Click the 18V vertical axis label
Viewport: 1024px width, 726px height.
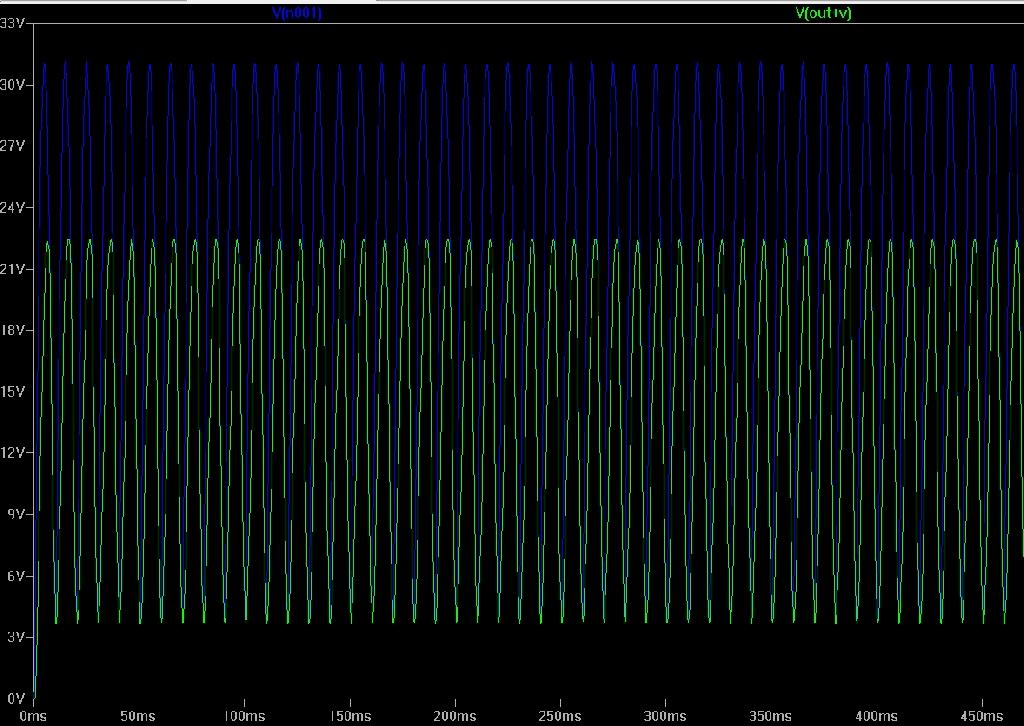pos(12,330)
